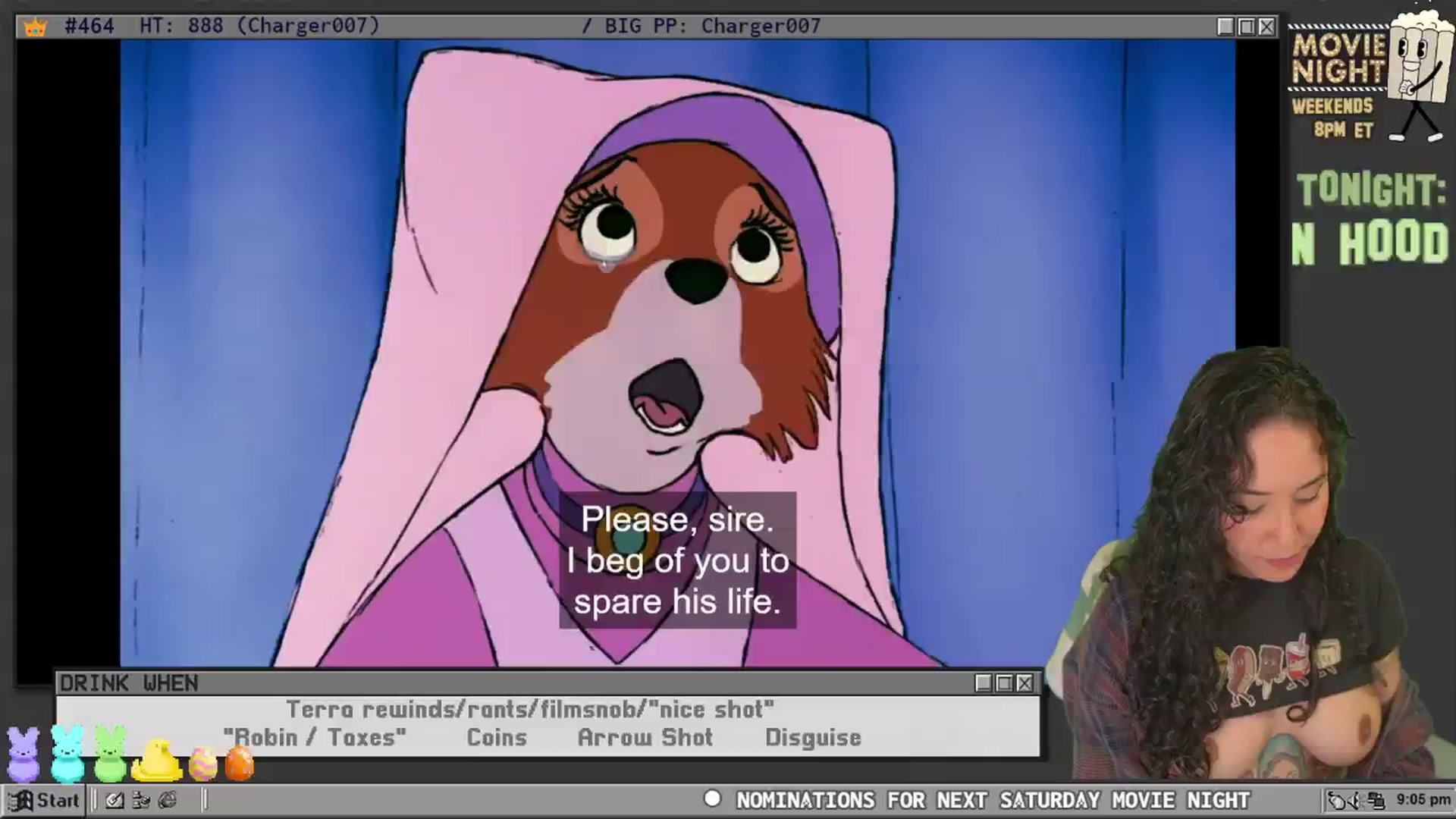Click the subtitle "Please, sire." caption box
This screenshot has height=819, width=1456.
click(x=677, y=560)
